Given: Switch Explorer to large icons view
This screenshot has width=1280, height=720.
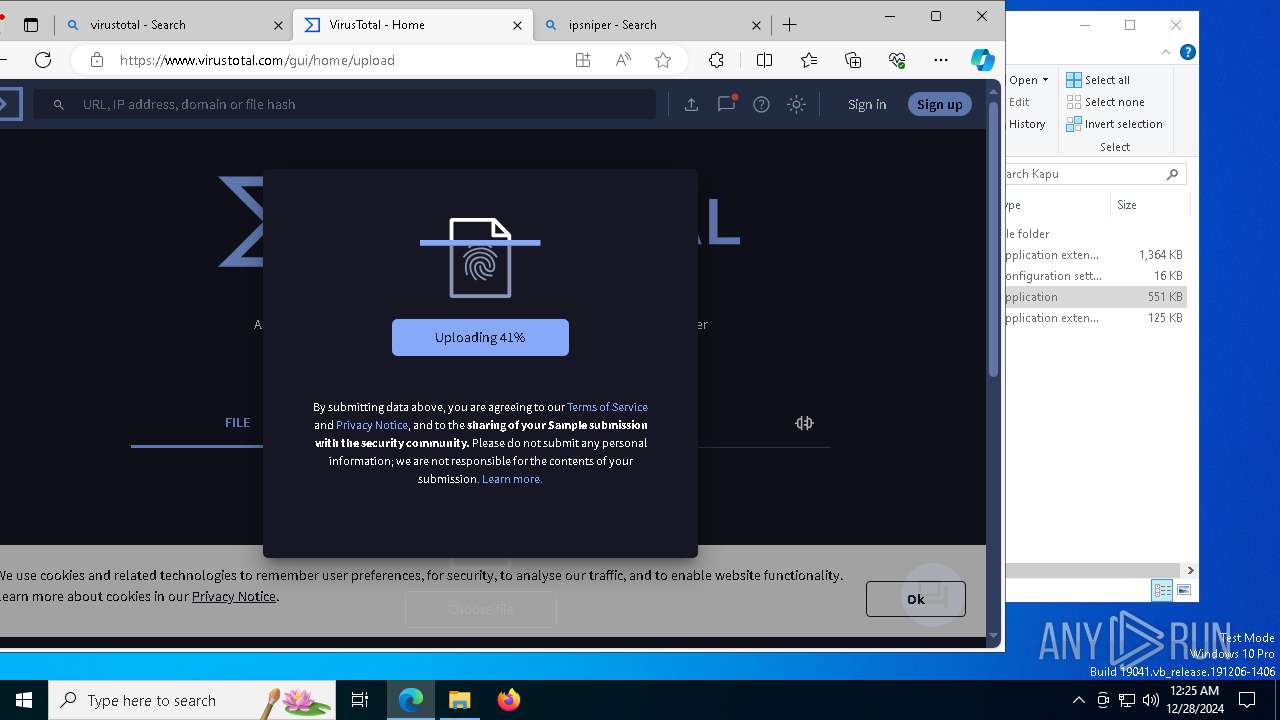Looking at the screenshot, I should [x=1184, y=590].
